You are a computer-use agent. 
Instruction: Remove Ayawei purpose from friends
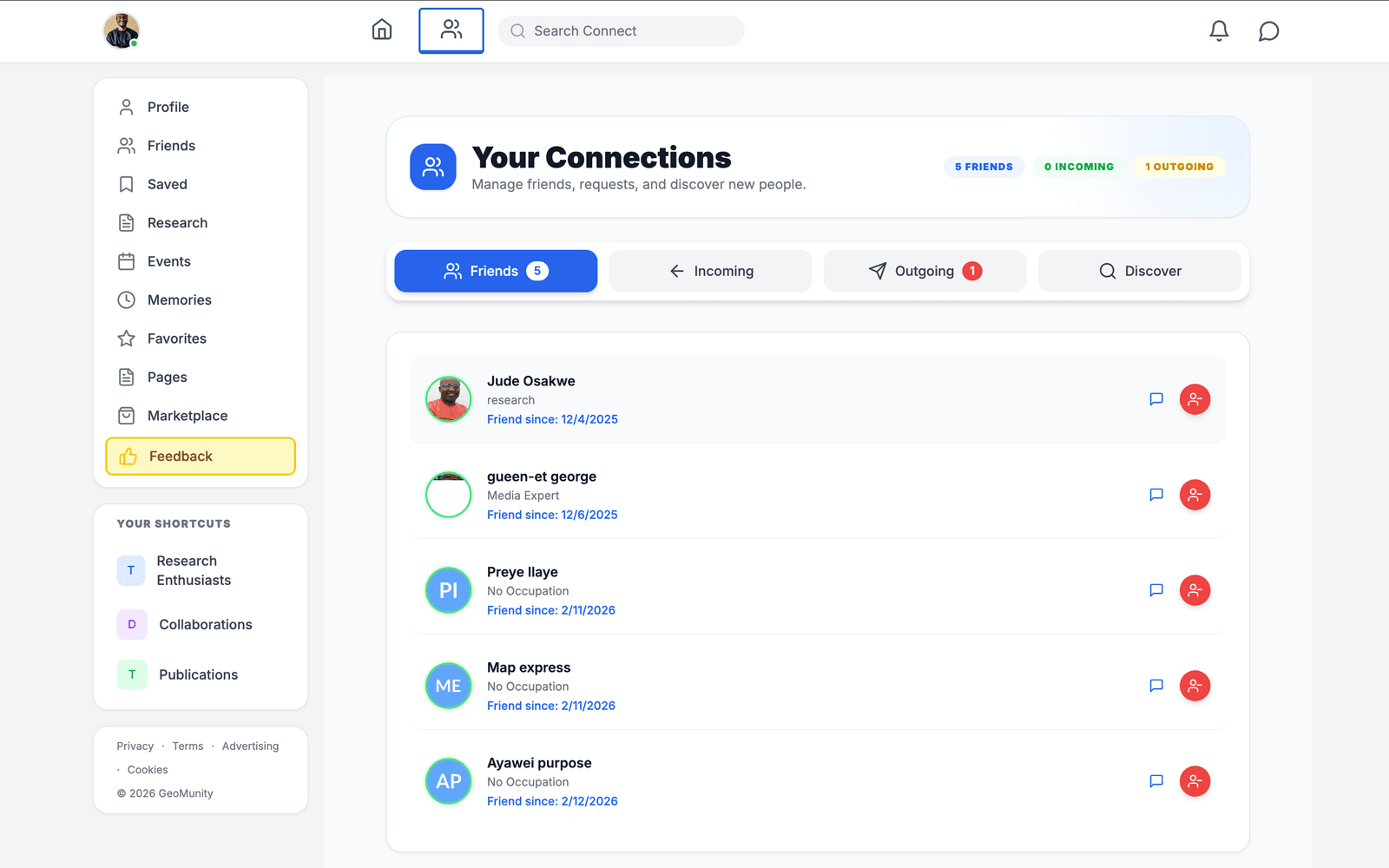click(1195, 781)
